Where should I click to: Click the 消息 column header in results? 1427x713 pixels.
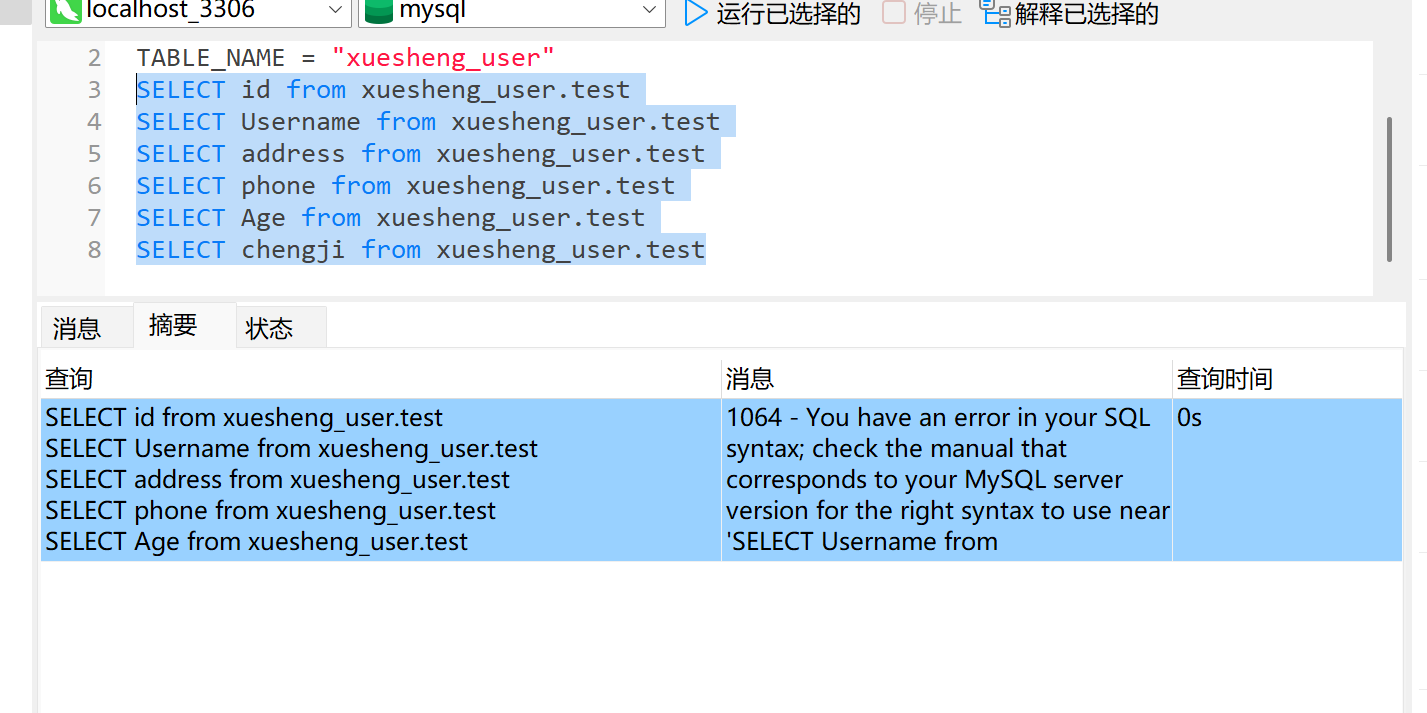[750, 379]
